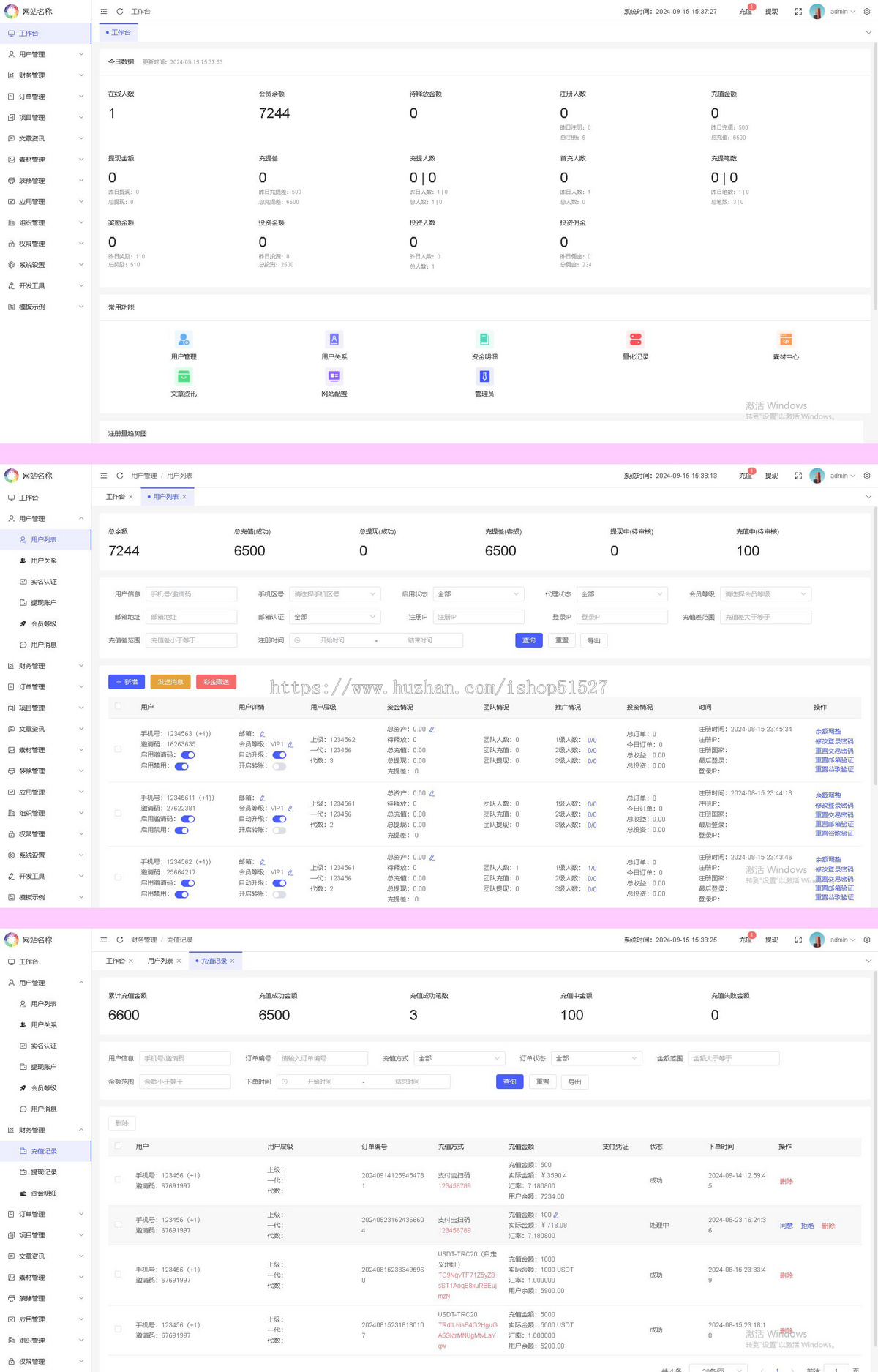
Task: Click the refresh icon on the 工作台 screen header
Action: pyautogui.click(x=120, y=12)
